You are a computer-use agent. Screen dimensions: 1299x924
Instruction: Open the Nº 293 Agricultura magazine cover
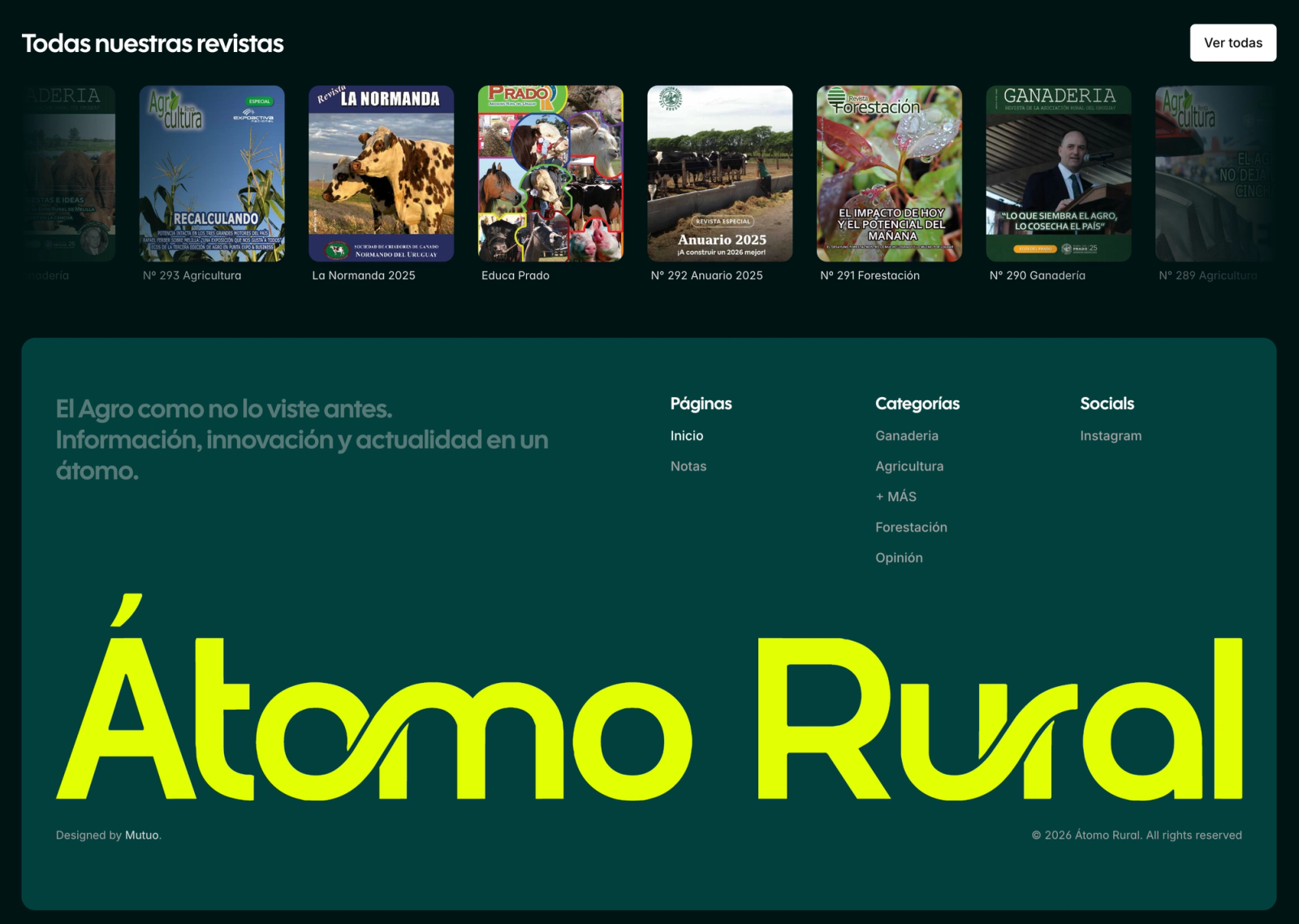coord(212,174)
